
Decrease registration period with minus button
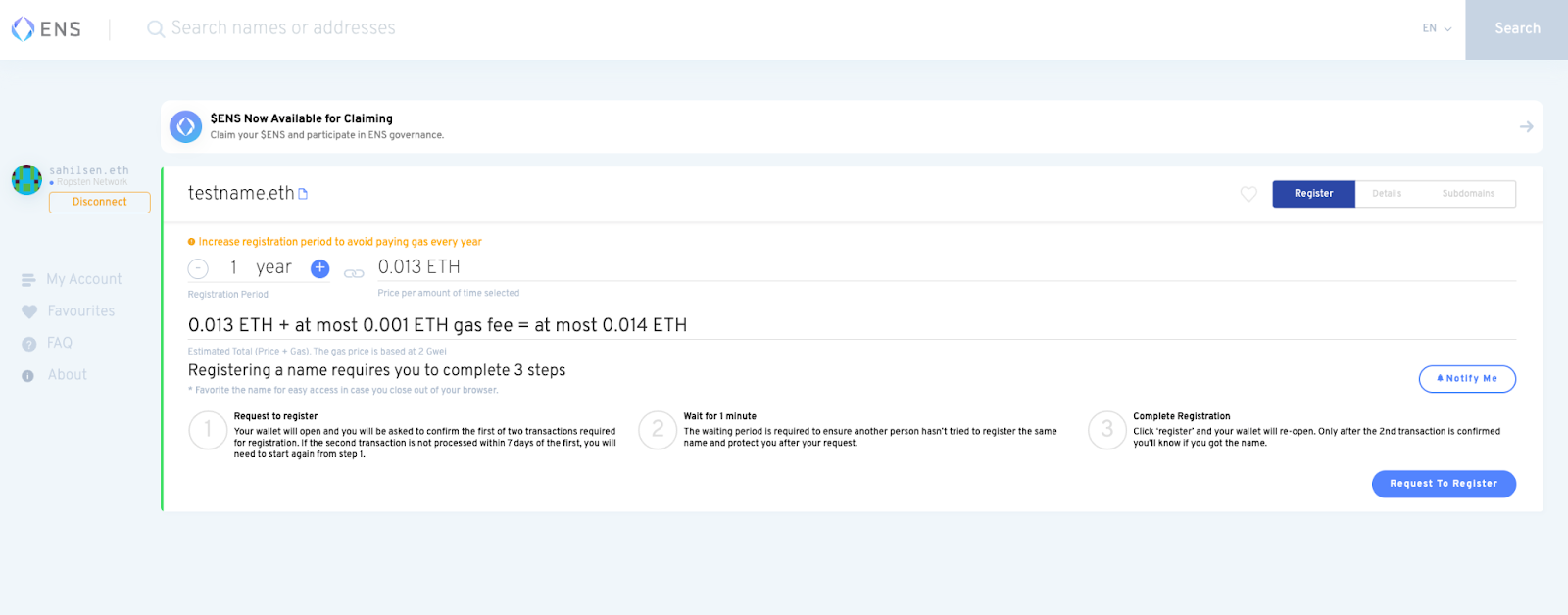click(x=198, y=268)
